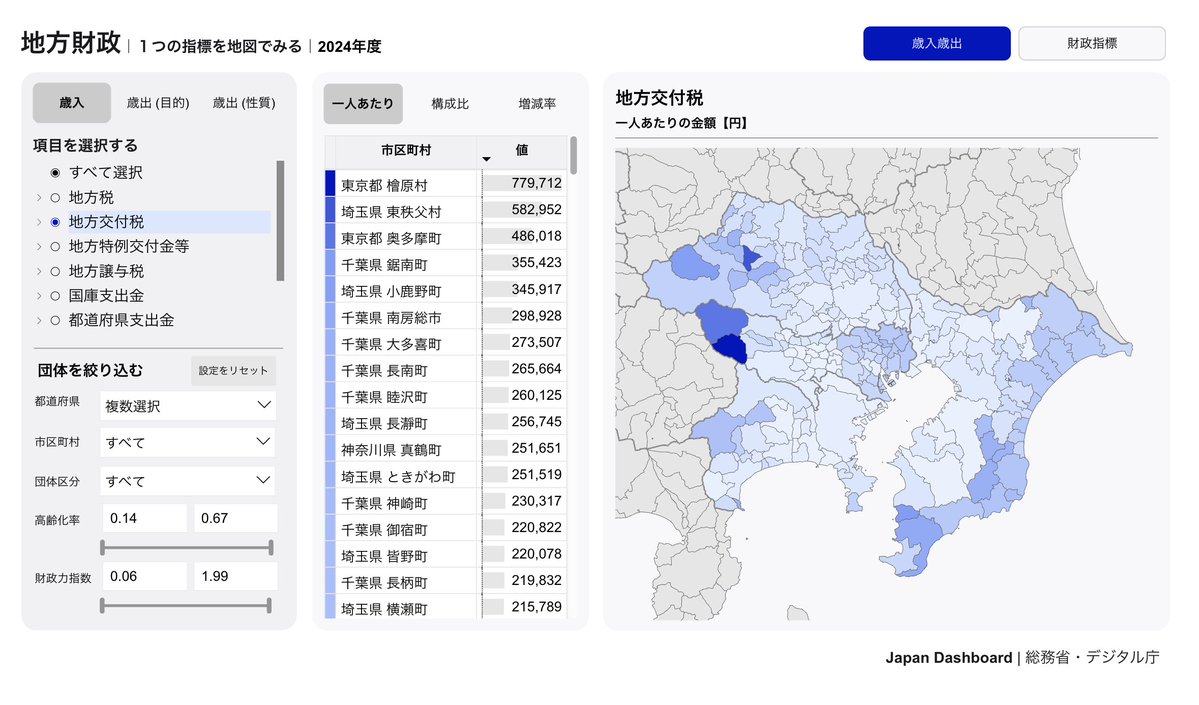Screen dimensions: 1199x705
Task: Select the 埼玉県 横瀬町 row
Action: 446,608
